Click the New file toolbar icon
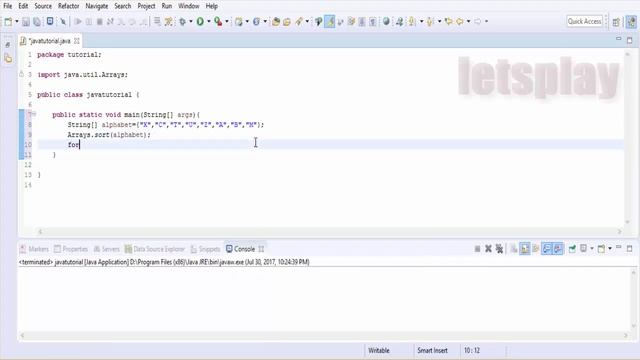640x360 pixels. pos(8,22)
